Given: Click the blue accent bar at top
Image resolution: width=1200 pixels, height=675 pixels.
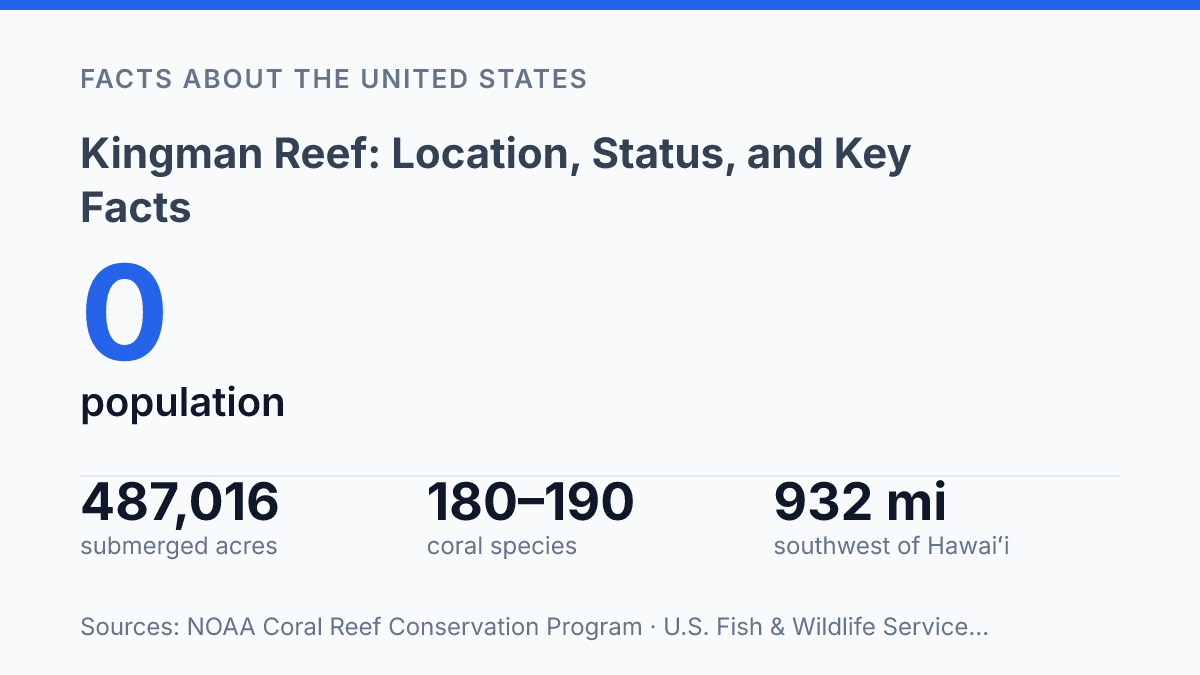Looking at the screenshot, I should [600, 5].
